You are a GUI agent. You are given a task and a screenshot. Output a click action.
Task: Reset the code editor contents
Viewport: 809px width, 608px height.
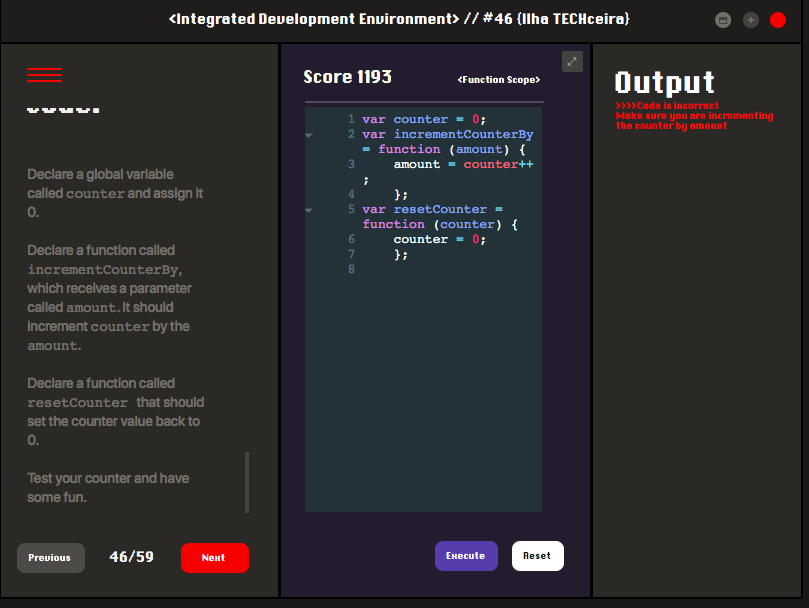pyautogui.click(x=538, y=556)
